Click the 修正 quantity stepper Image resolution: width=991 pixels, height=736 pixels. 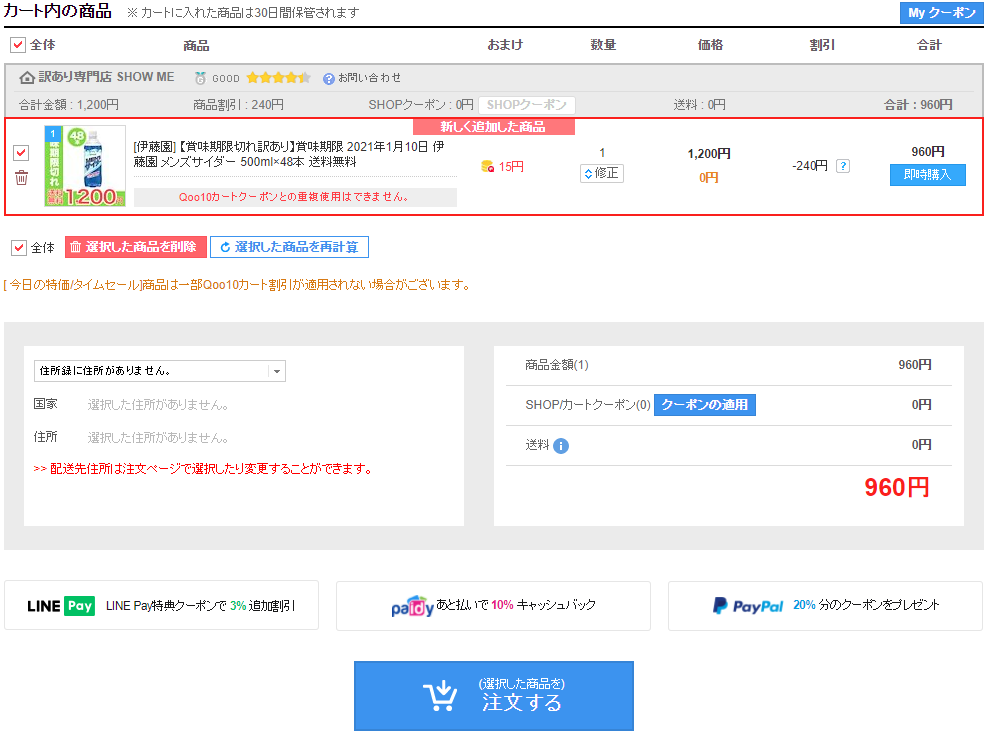pyautogui.click(x=602, y=173)
